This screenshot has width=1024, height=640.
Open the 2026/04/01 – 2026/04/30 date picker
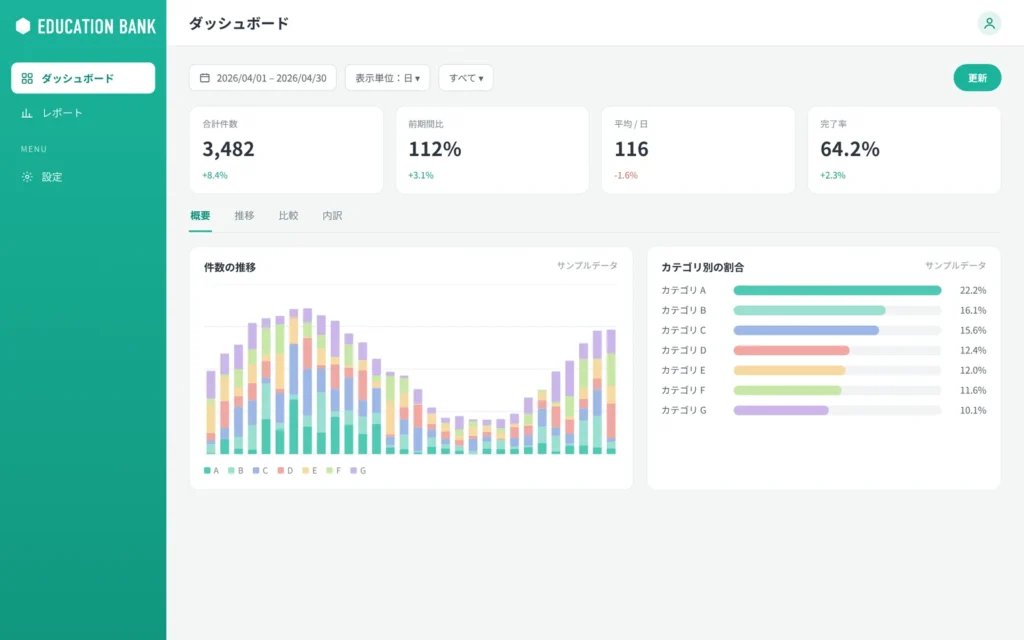263,78
